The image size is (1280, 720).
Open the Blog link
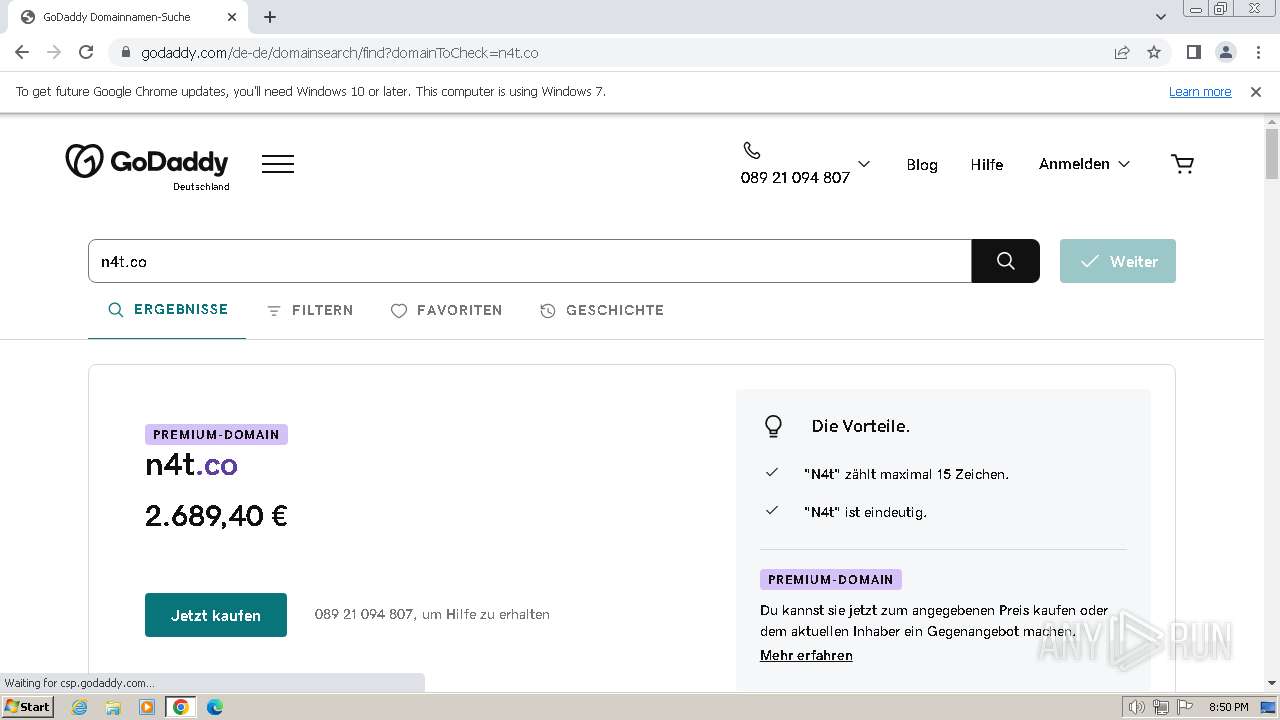(x=922, y=165)
